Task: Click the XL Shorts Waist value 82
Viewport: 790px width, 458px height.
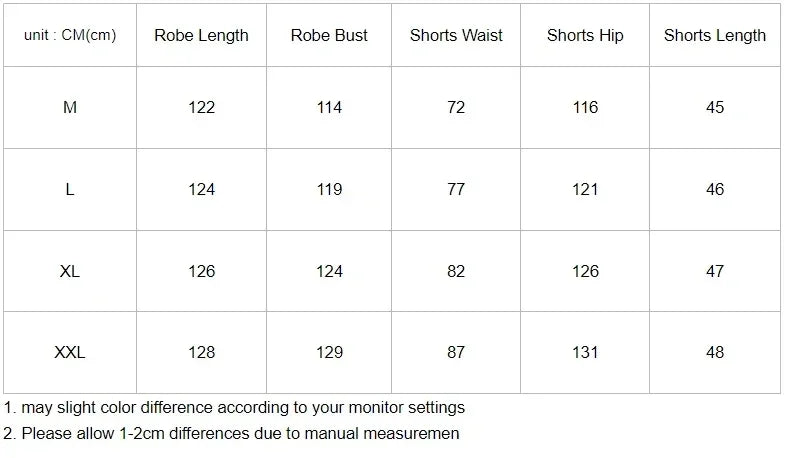Action: tap(456, 271)
